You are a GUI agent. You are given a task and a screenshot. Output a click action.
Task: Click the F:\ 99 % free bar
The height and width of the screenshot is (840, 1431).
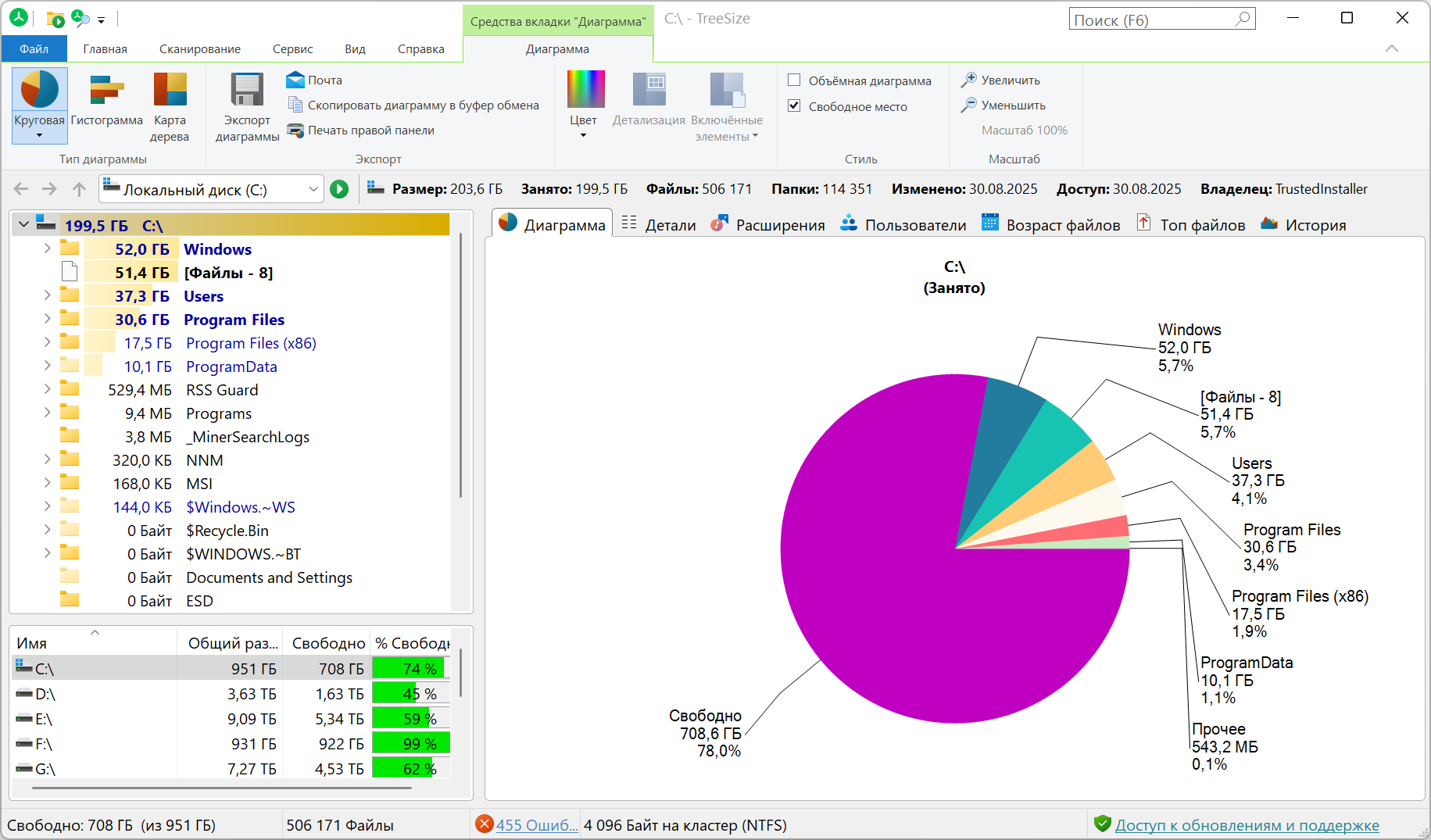[410, 743]
